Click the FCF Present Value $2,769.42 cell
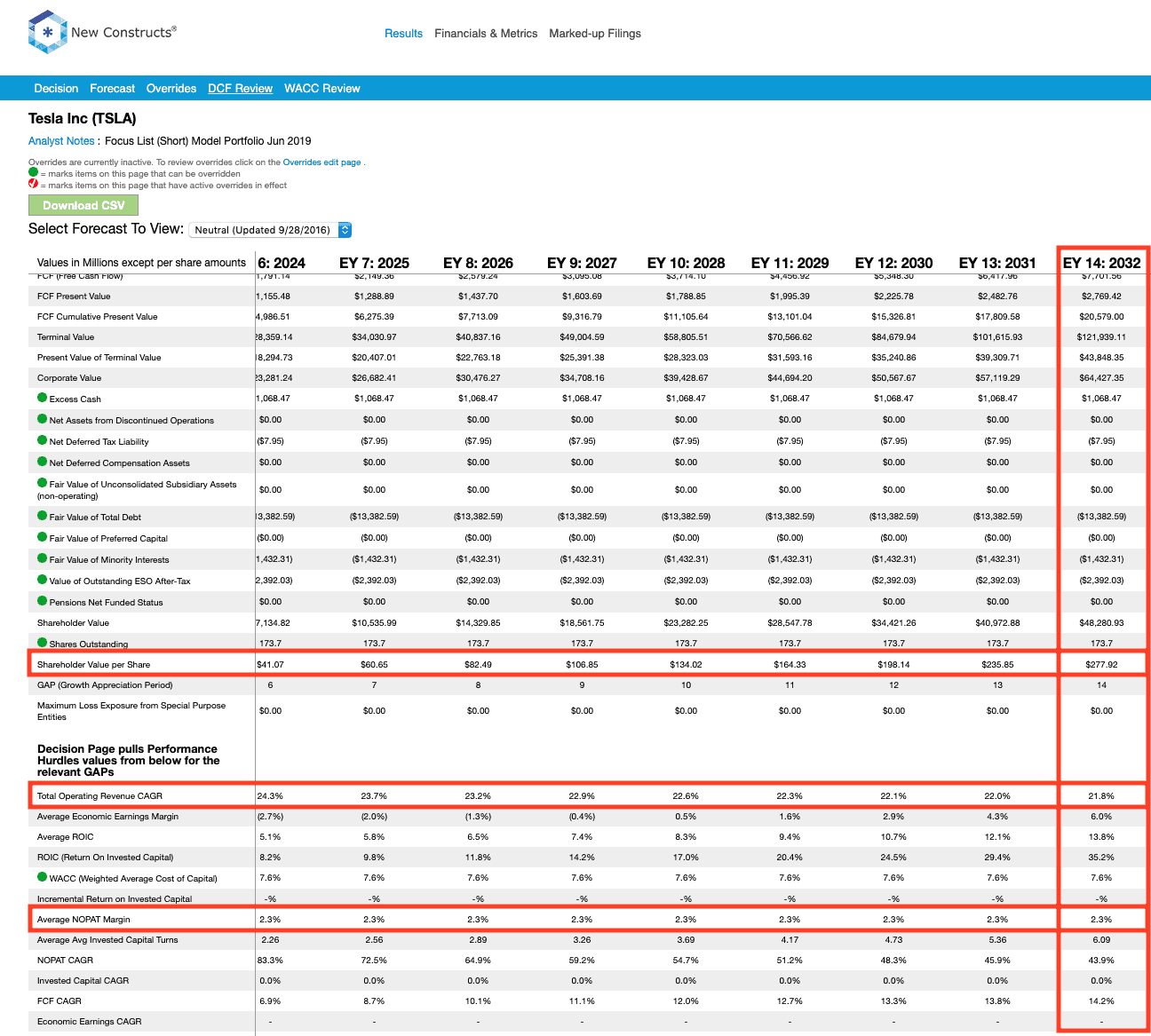The height and width of the screenshot is (1036, 1151). [1101, 296]
